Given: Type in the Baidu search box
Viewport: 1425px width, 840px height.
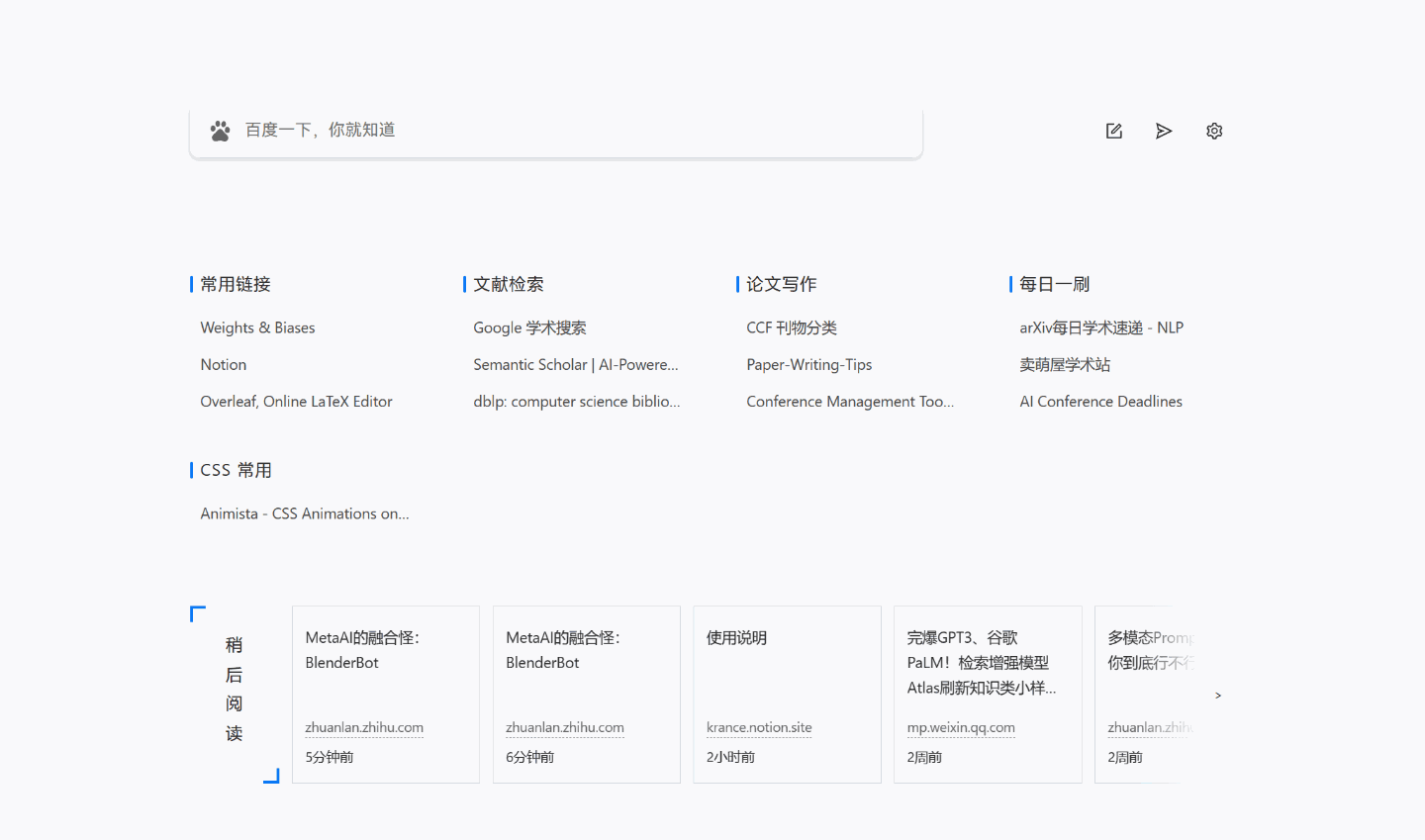Looking at the screenshot, I should pyautogui.click(x=574, y=131).
